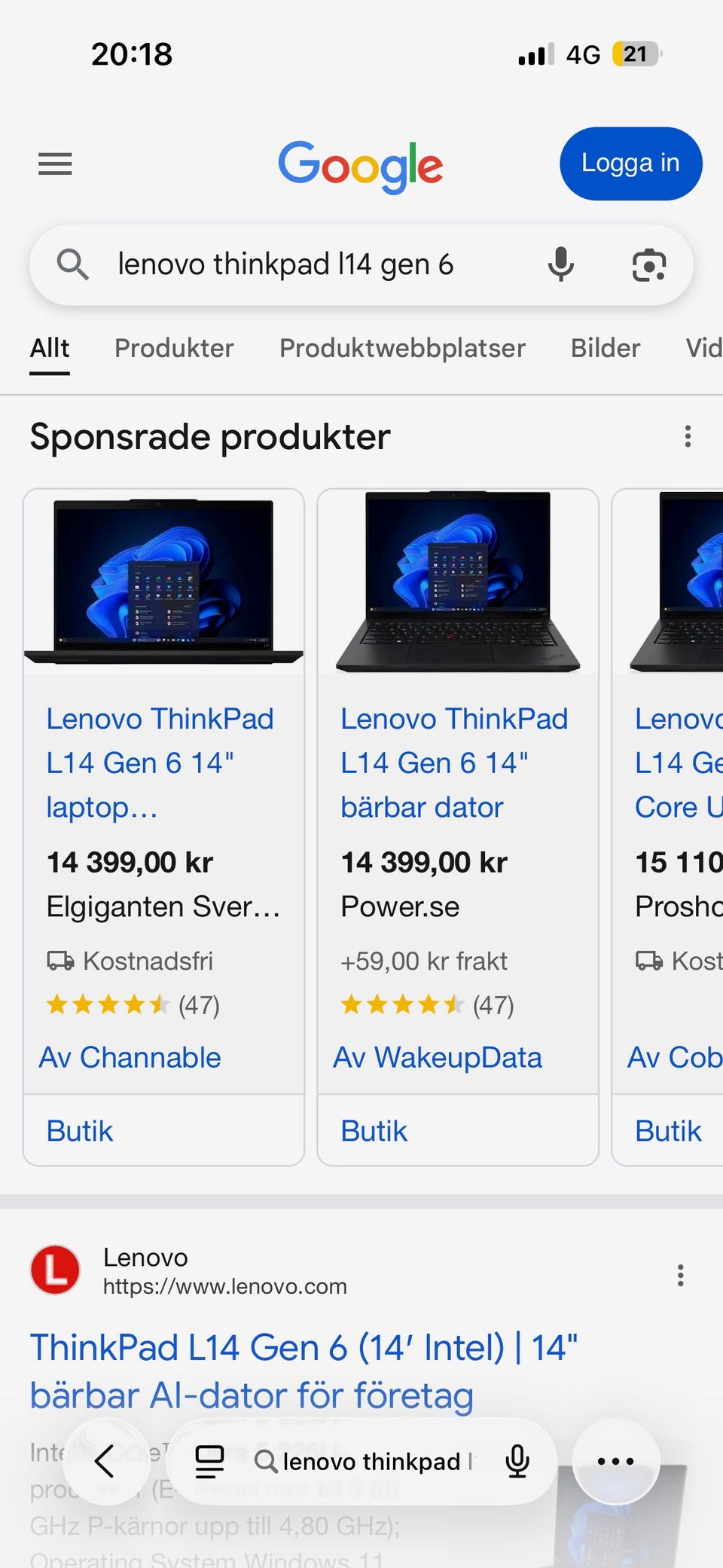Open options for Sponsrade produkter

(x=687, y=436)
